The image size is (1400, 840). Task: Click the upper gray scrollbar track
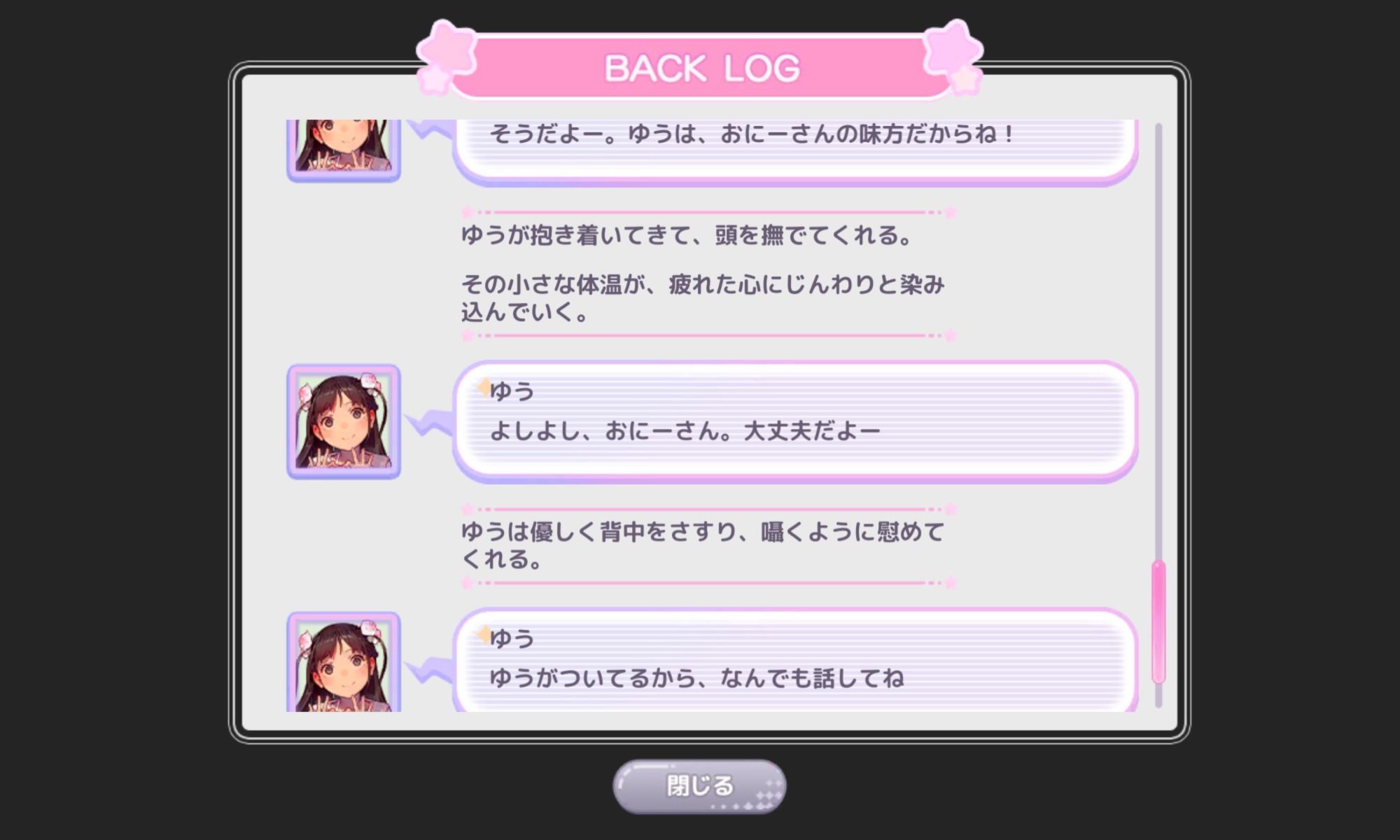pos(1158,341)
